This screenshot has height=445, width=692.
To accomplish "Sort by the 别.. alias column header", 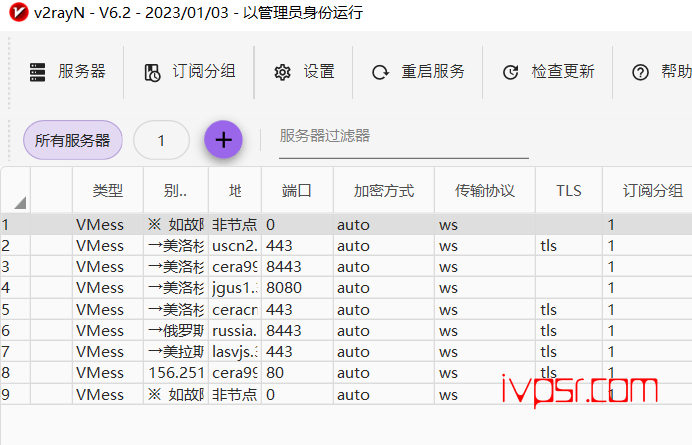I will (176, 191).
